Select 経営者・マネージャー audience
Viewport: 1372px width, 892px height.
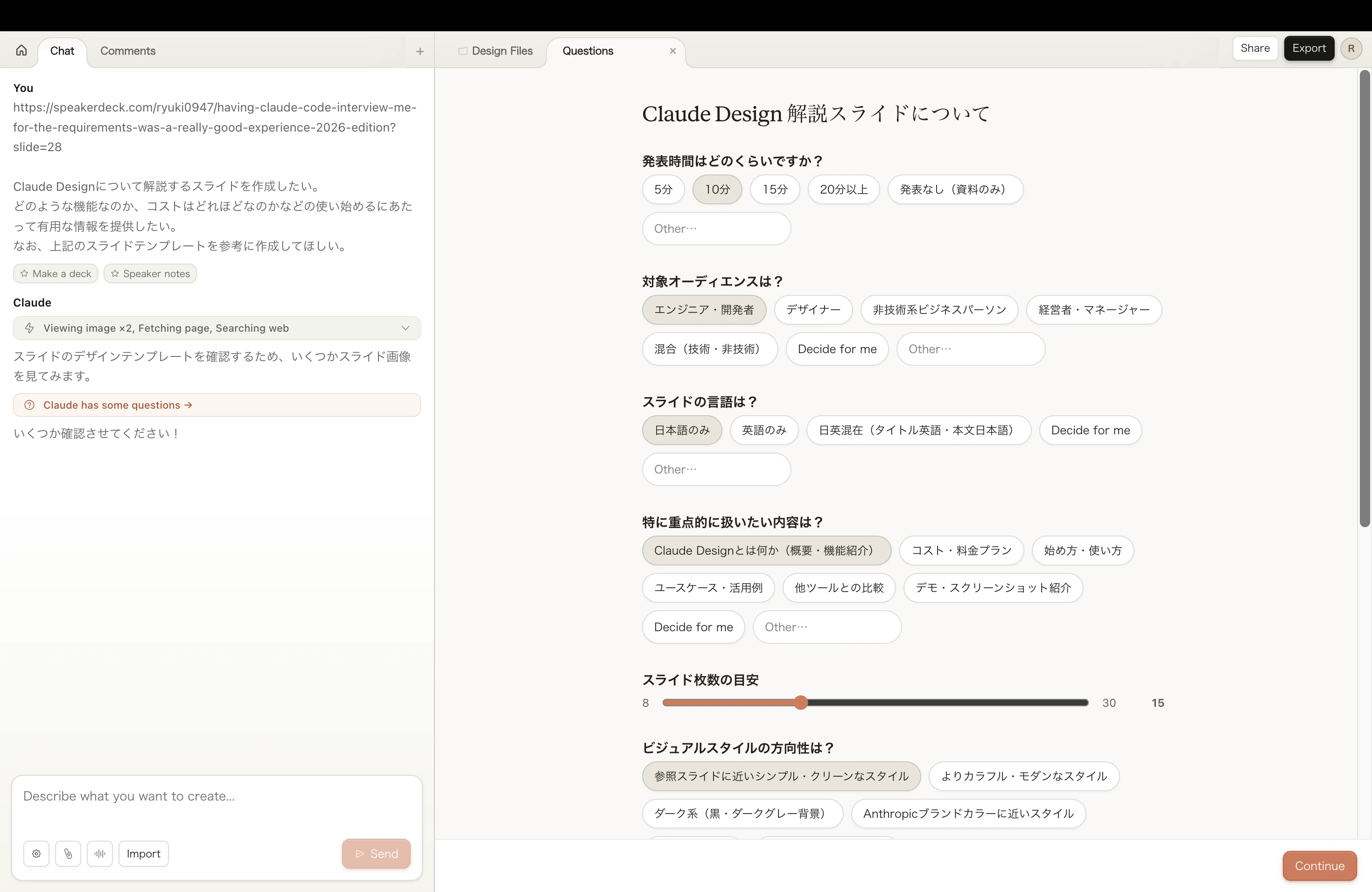pyautogui.click(x=1093, y=309)
